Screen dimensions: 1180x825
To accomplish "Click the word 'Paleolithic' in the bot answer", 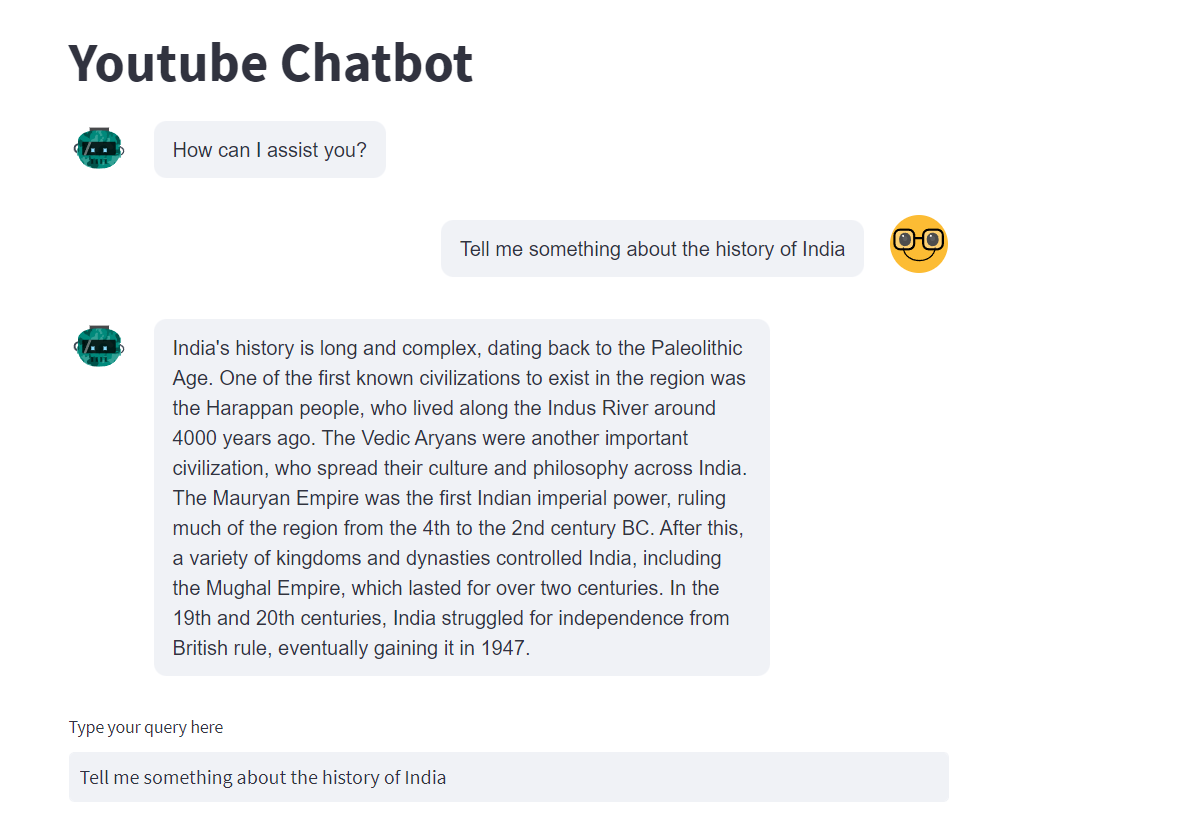I will (696, 348).
